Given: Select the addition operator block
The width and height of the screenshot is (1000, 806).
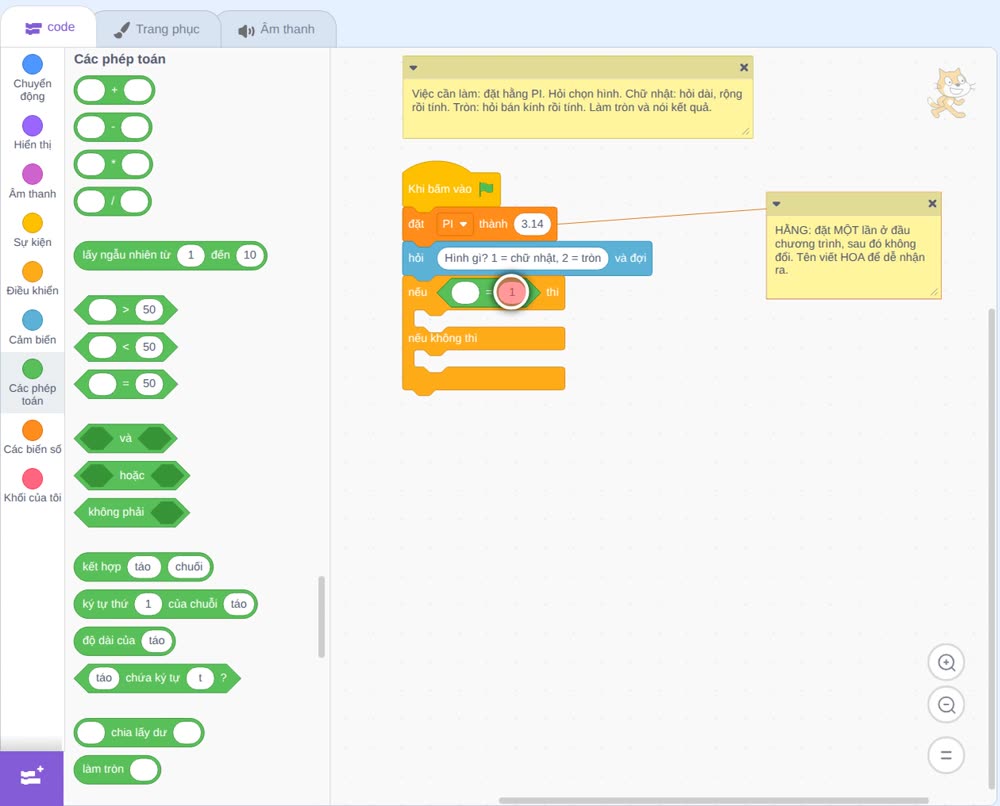Looking at the screenshot, I should click(x=114, y=90).
